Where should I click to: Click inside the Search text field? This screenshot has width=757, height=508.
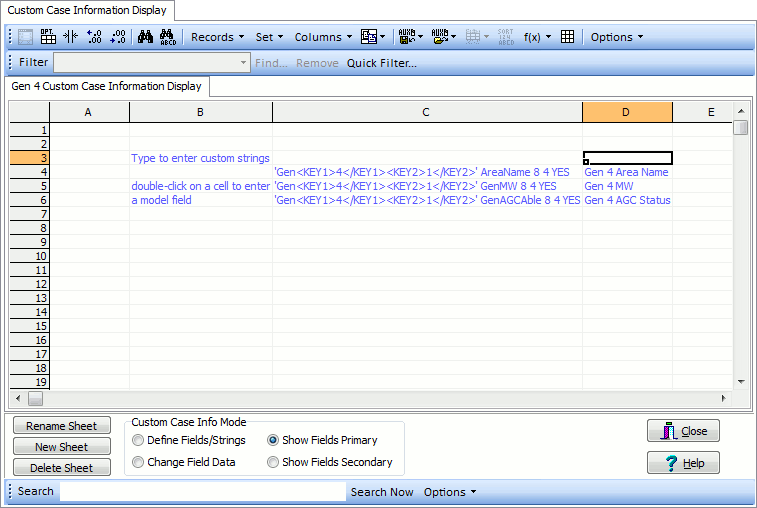[x=202, y=492]
